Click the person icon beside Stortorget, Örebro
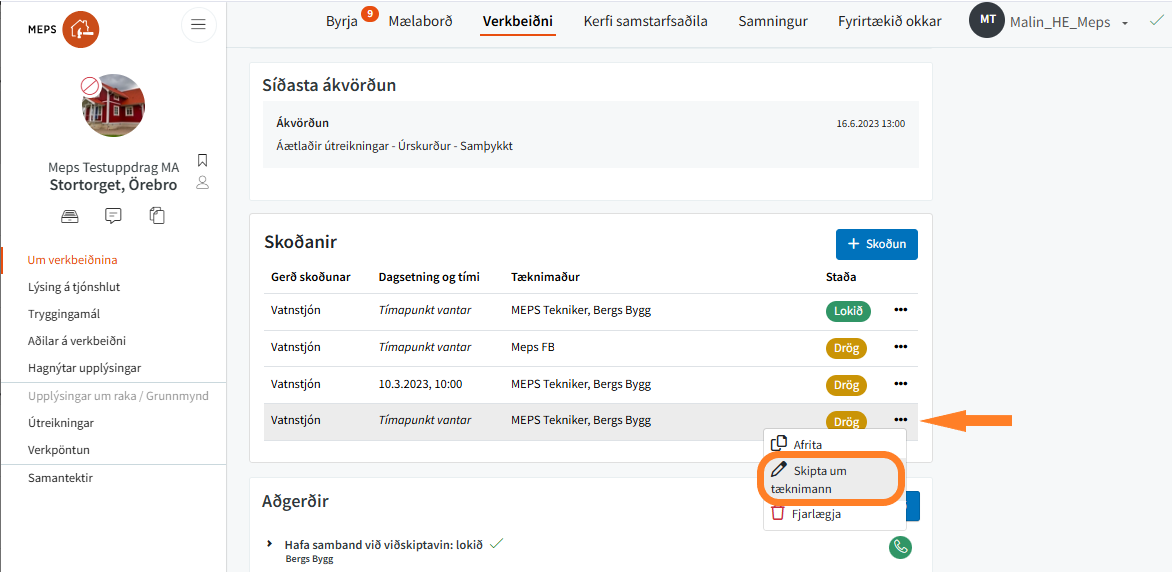This screenshot has width=1172, height=572. coord(202,182)
